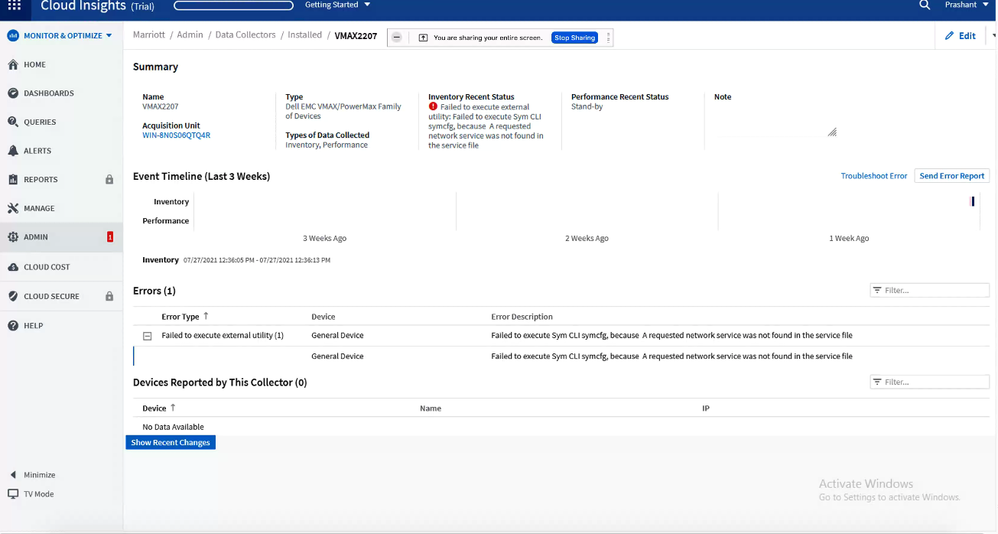Screen dimensions: 998x534
Task: Open the Alerts bell section
Action: [37, 151]
